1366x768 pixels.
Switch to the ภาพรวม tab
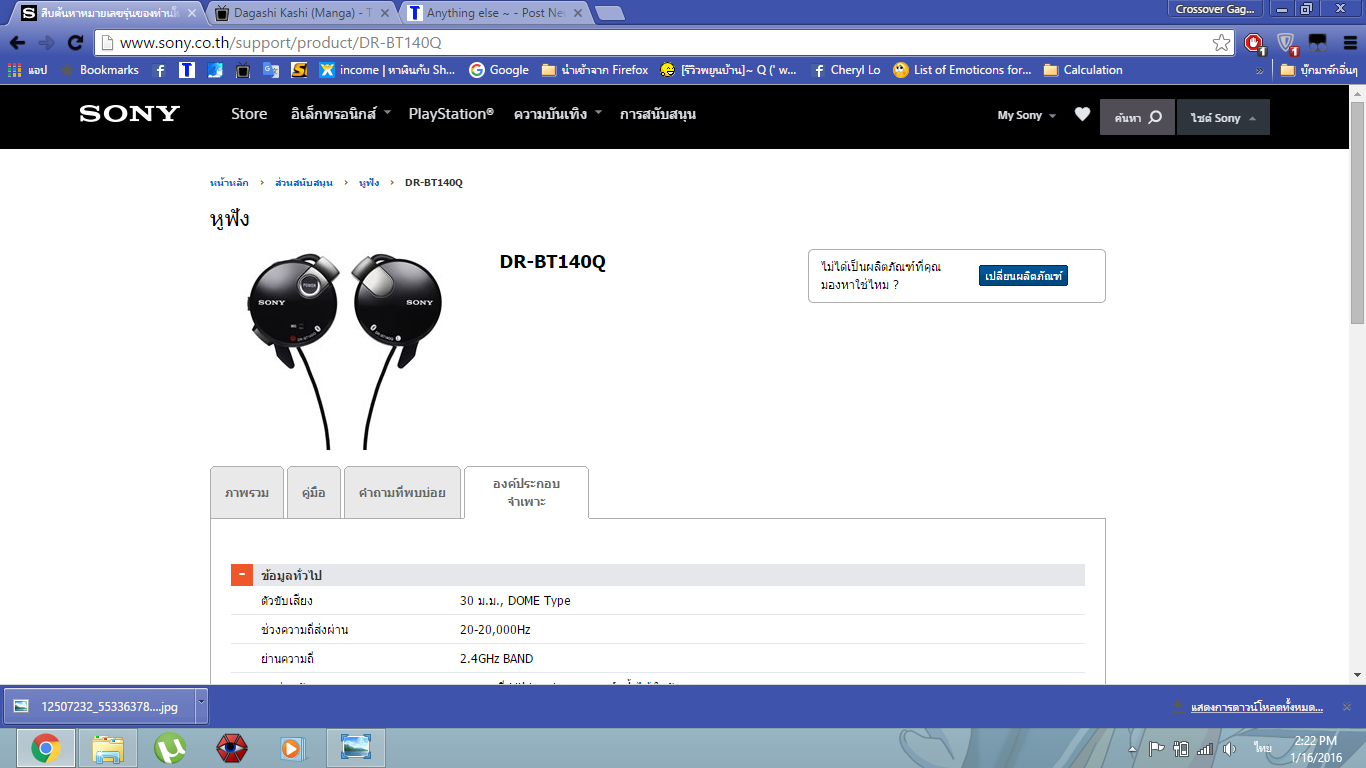coord(247,493)
